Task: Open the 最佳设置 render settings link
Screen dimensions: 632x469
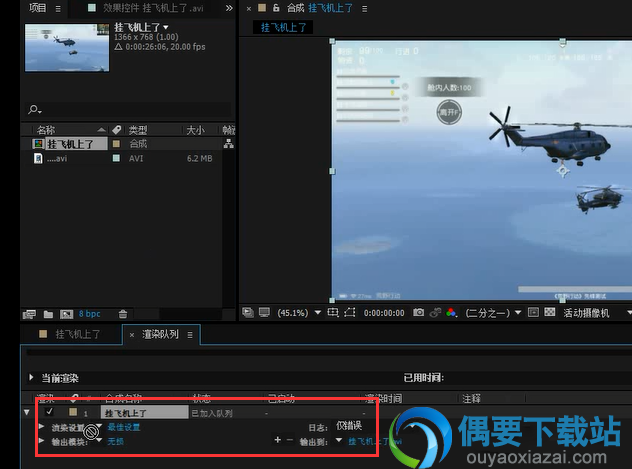Action: [x=124, y=427]
